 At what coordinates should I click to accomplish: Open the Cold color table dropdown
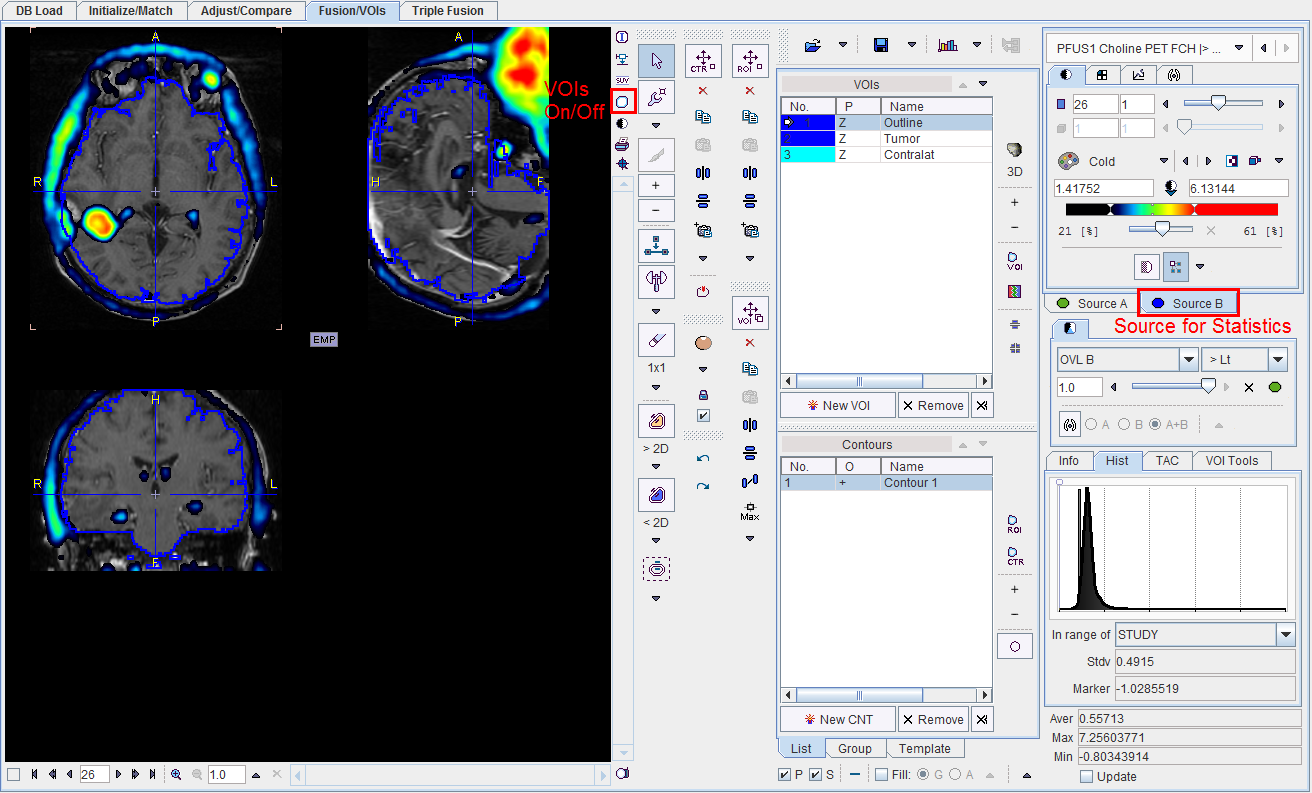tap(1164, 161)
